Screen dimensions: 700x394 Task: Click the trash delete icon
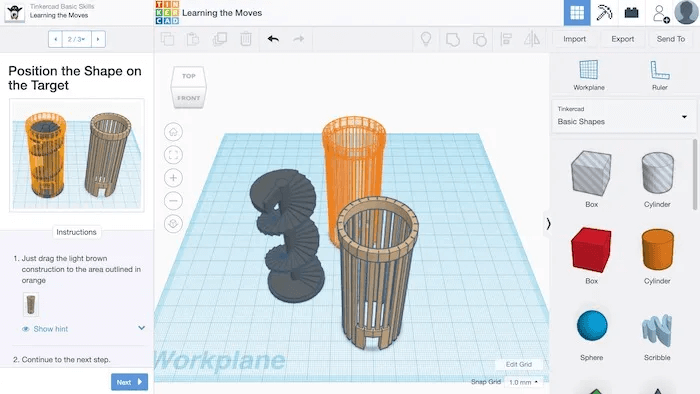coord(246,39)
